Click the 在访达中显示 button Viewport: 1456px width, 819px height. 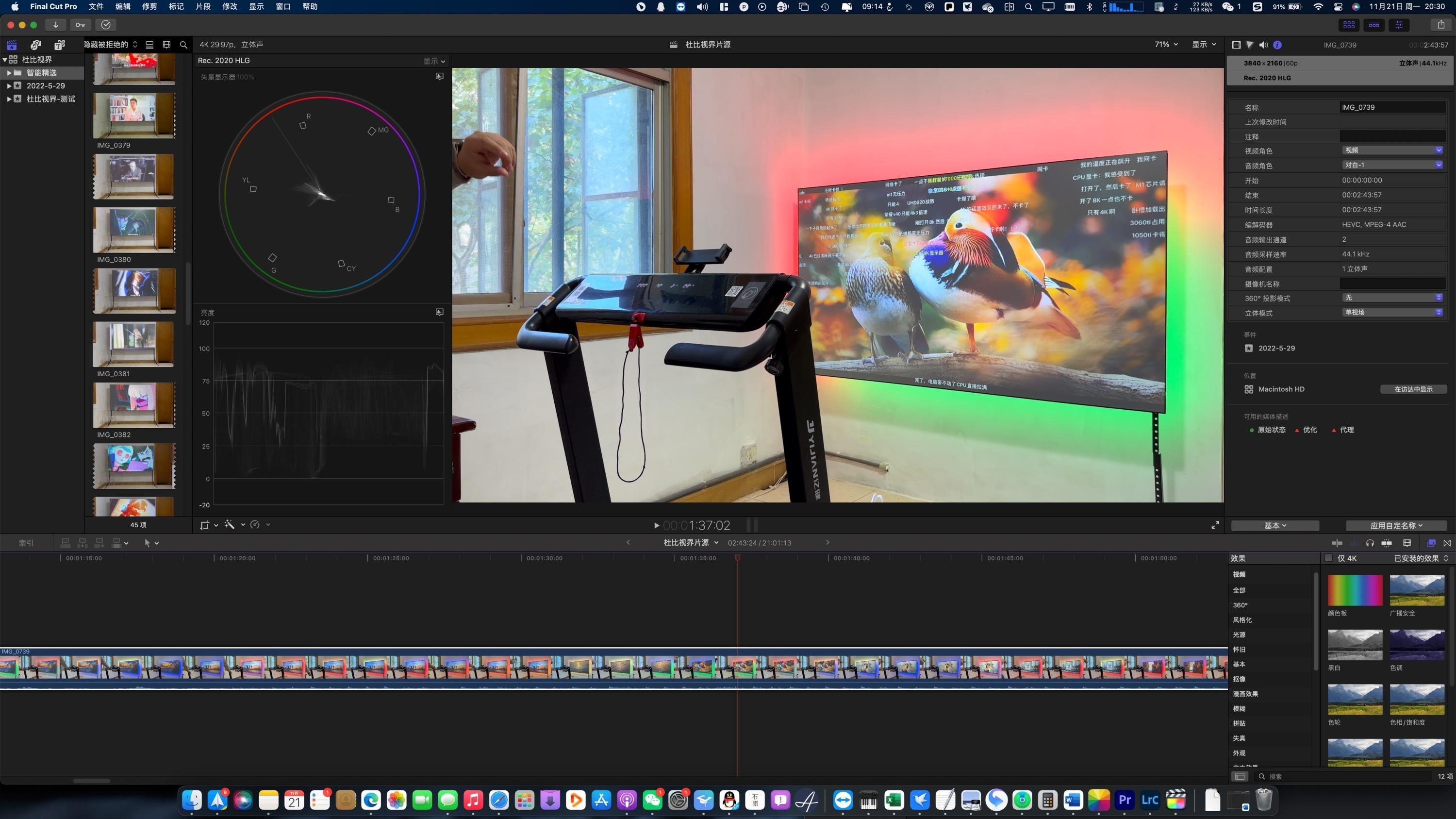pyautogui.click(x=1413, y=389)
